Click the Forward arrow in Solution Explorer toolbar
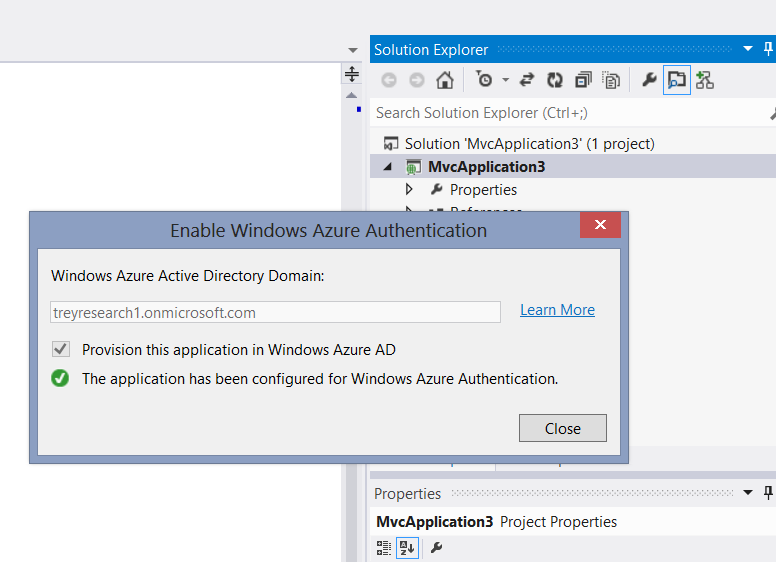Image resolution: width=776 pixels, height=562 pixels. pos(417,80)
